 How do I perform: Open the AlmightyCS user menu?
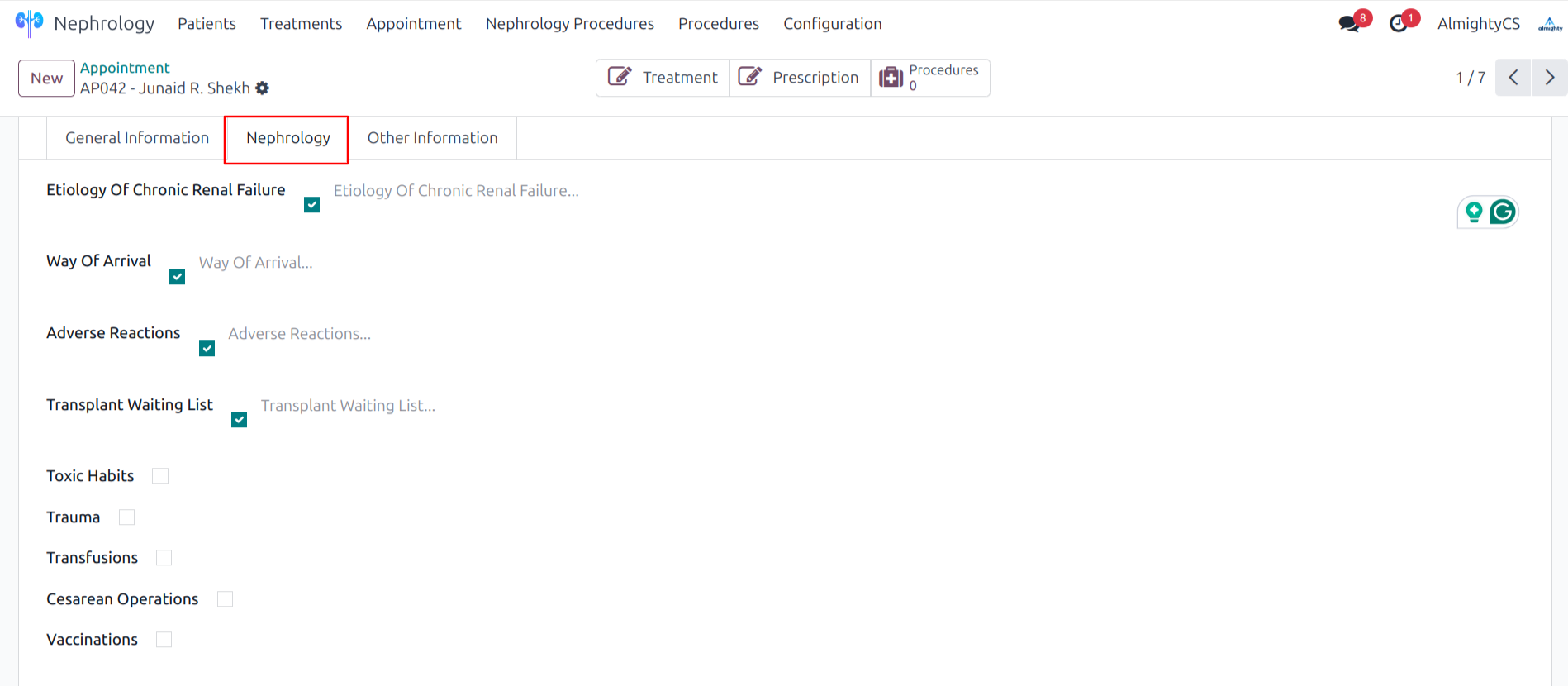(1478, 24)
